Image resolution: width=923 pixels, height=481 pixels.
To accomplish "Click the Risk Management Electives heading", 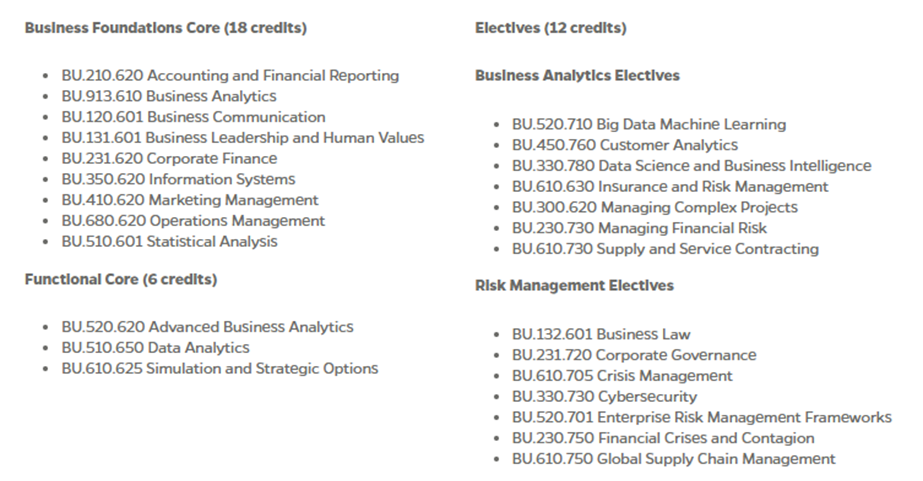I will (574, 286).
